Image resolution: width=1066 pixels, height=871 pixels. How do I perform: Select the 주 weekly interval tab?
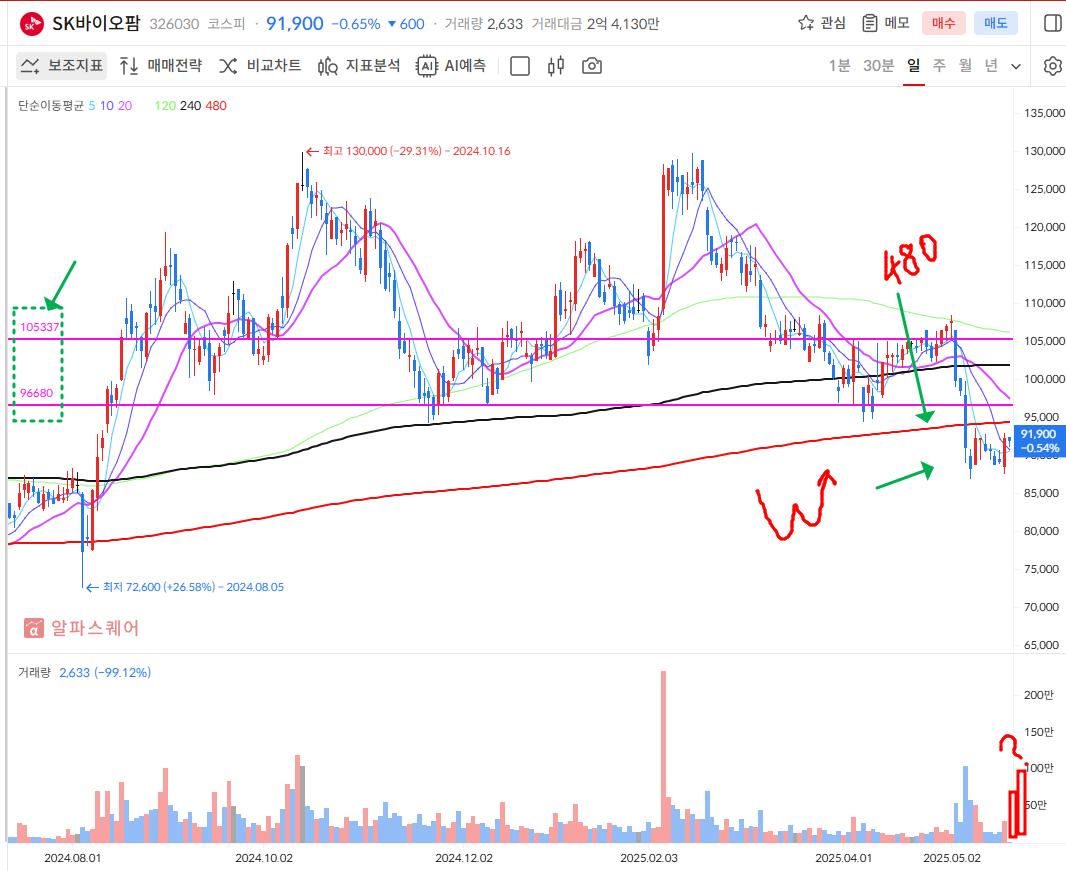(940, 66)
